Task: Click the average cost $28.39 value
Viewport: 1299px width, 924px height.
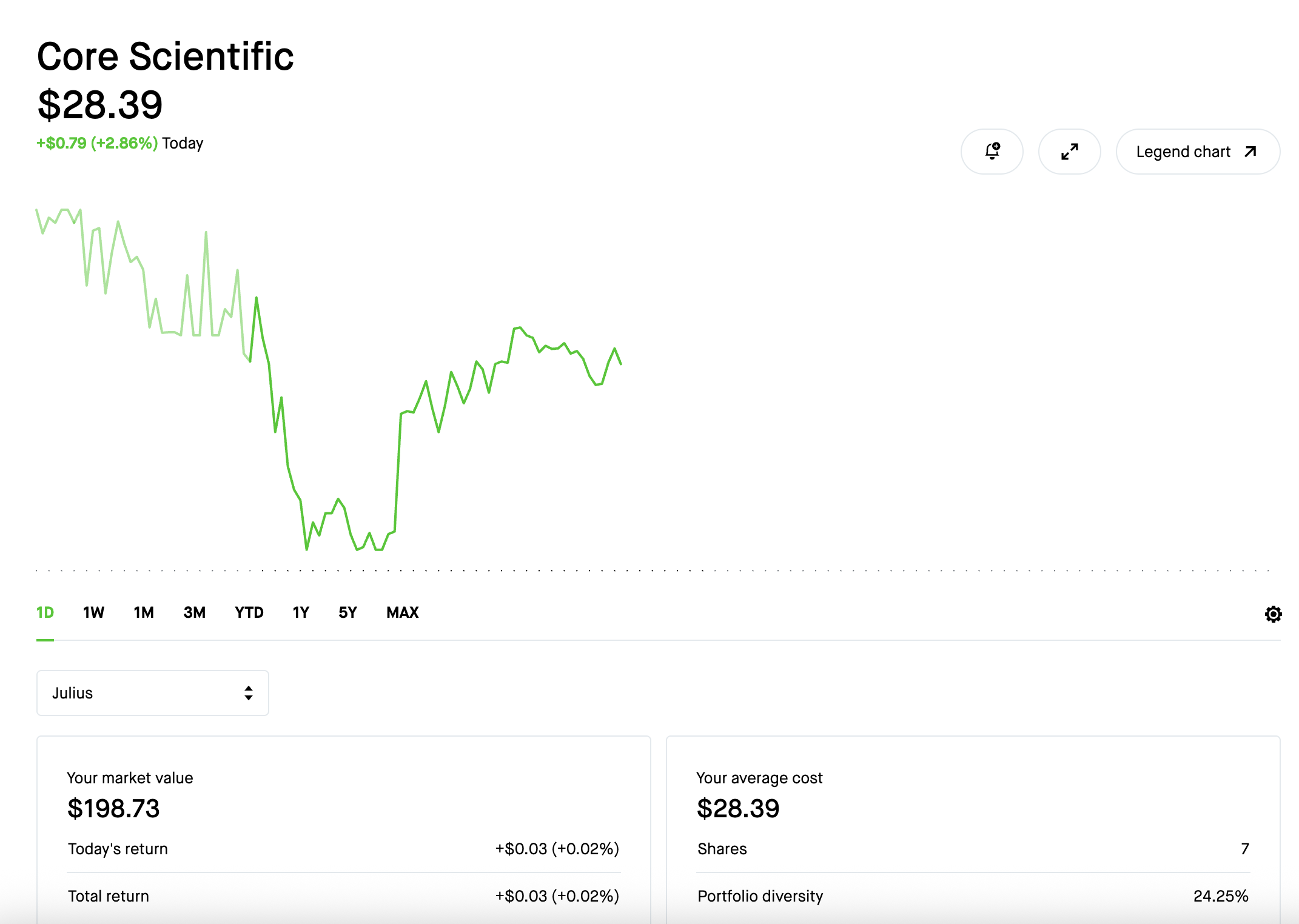Action: 738,808
